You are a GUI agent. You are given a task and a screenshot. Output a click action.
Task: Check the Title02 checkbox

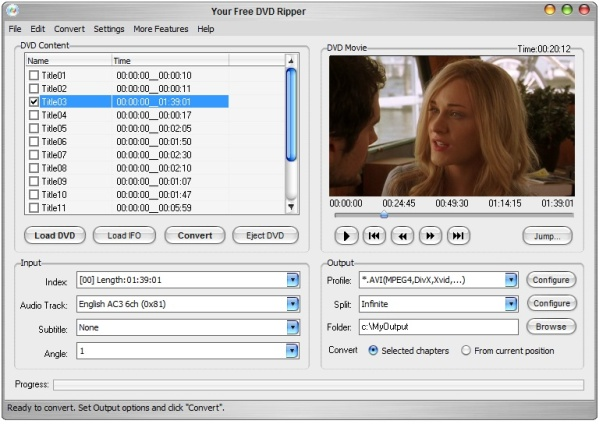[34, 88]
